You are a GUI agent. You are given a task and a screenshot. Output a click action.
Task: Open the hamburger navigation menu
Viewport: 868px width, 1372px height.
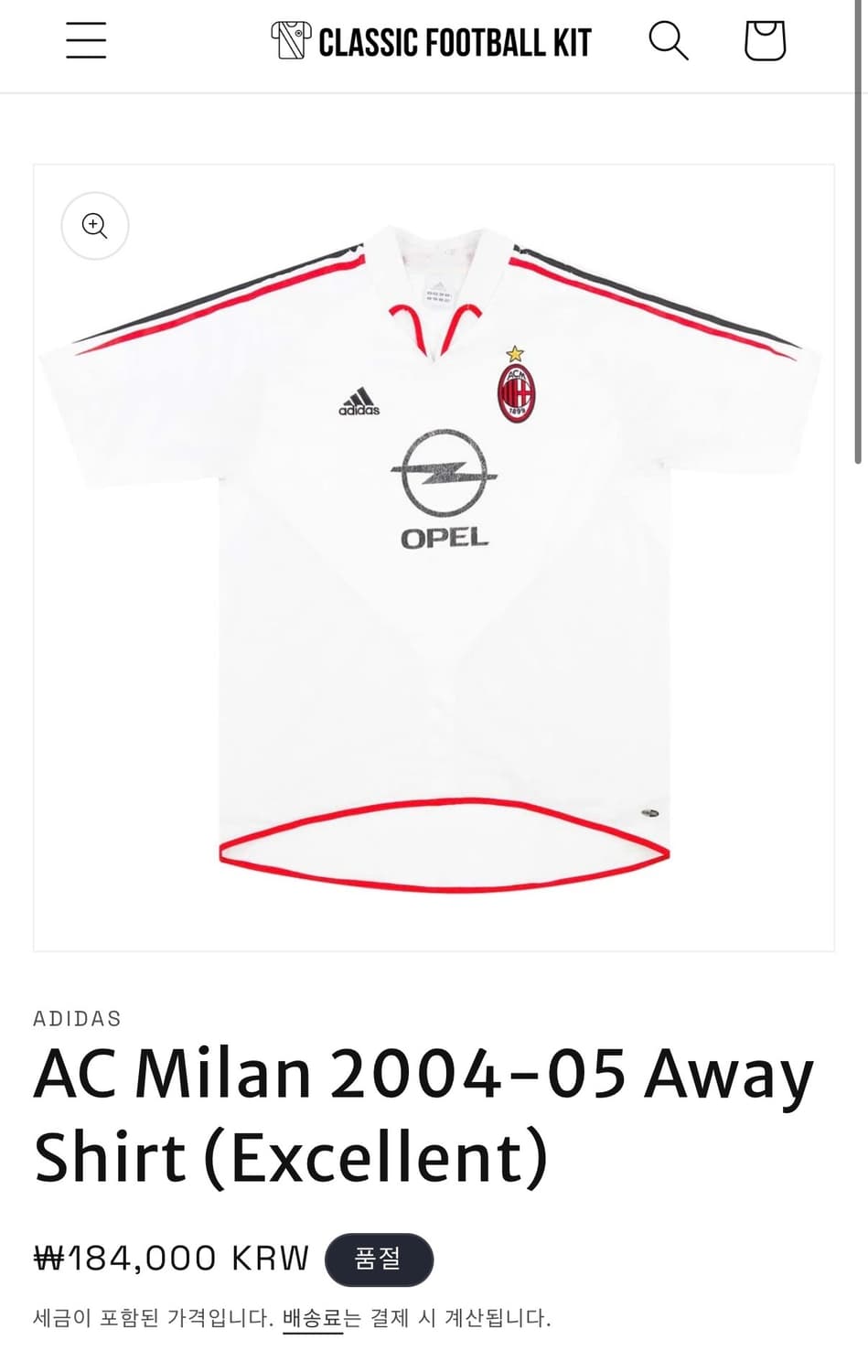click(x=86, y=41)
